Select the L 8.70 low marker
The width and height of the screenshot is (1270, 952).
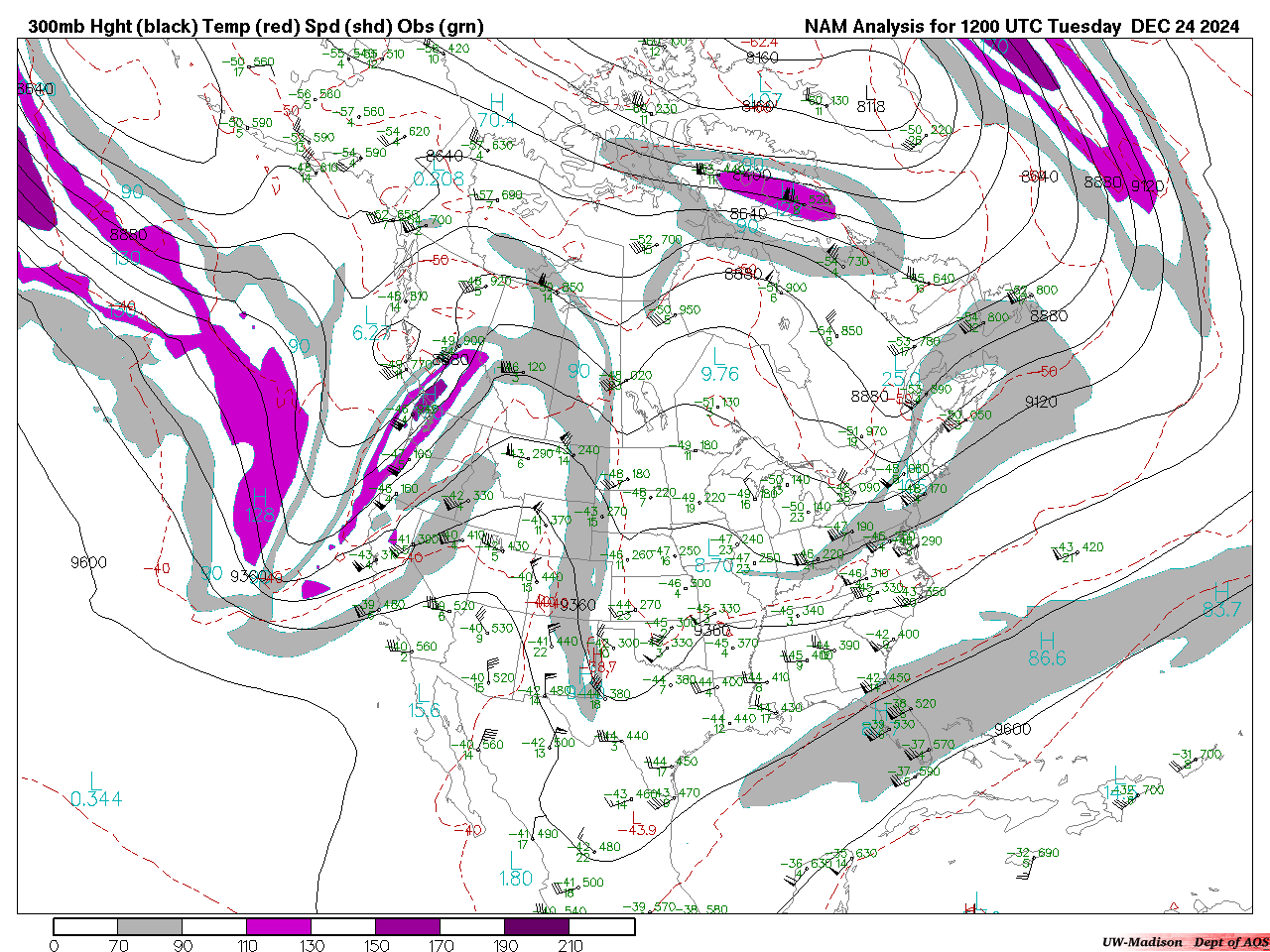coord(714,556)
